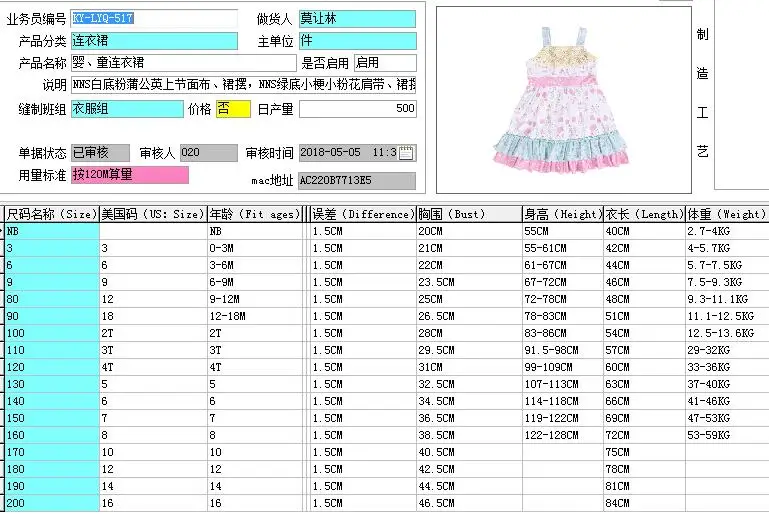Click fit age cell 9-12M
Screen dimensions: 769x514
point(255,299)
